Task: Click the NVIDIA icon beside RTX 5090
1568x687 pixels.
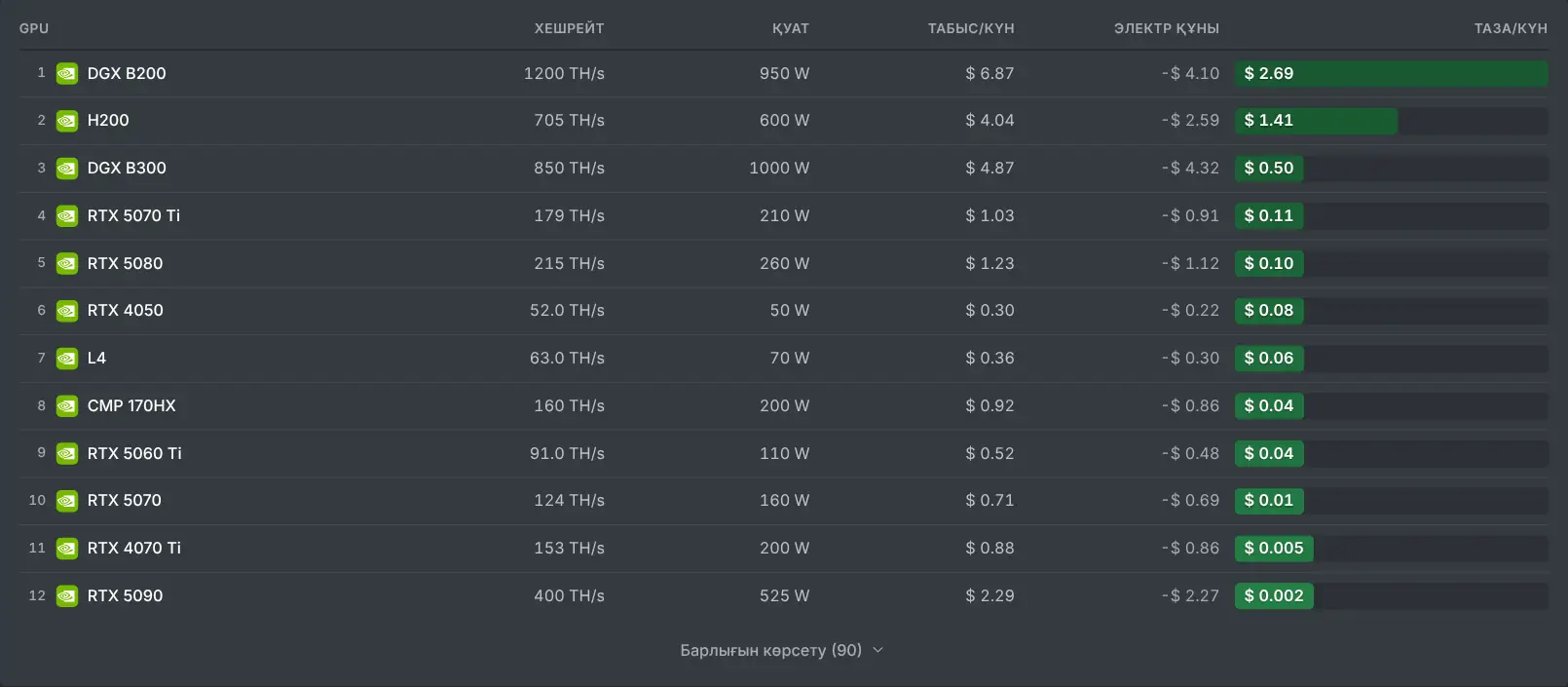Action: (66, 596)
